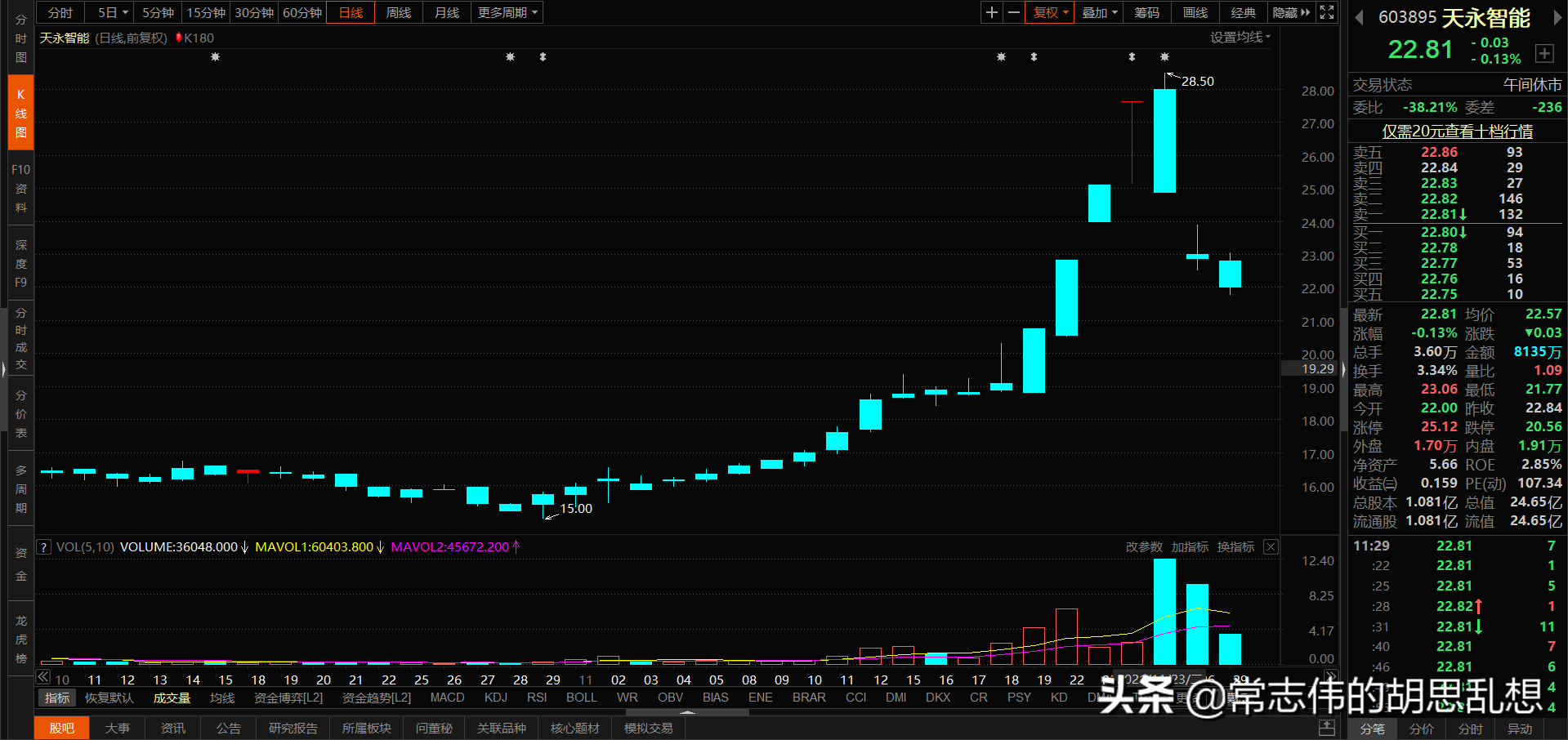1568x740 pixels.
Task: Click the chart scrollbar left arrow
Action: point(42,677)
